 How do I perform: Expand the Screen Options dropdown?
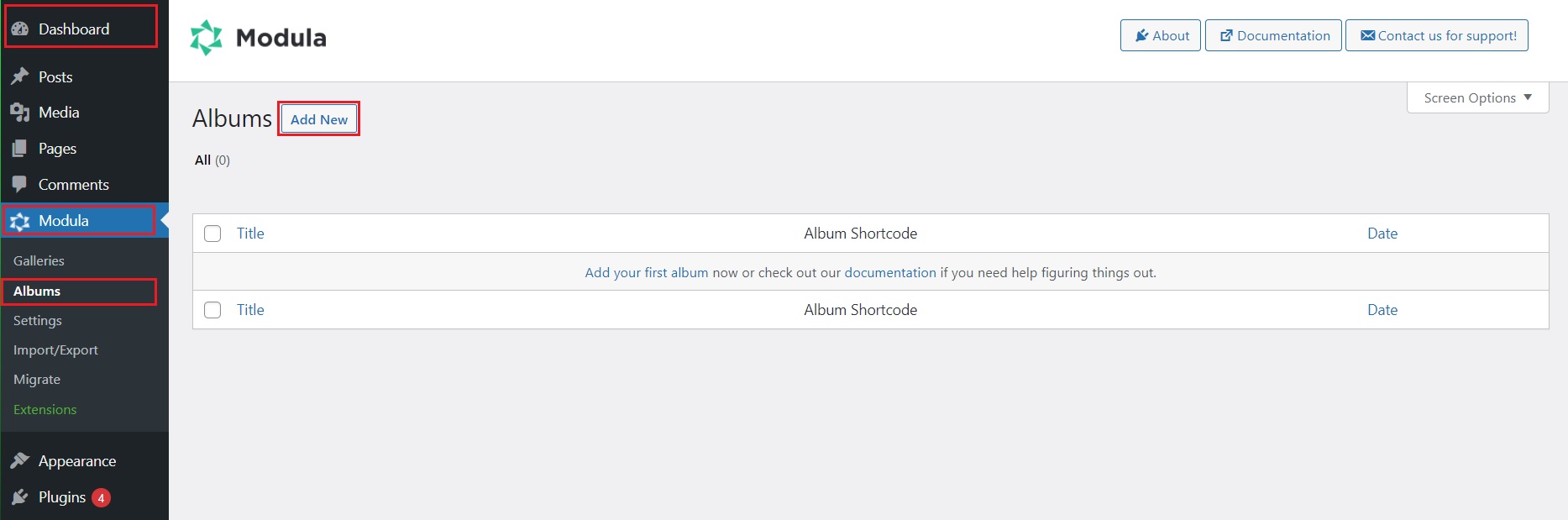click(1477, 97)
